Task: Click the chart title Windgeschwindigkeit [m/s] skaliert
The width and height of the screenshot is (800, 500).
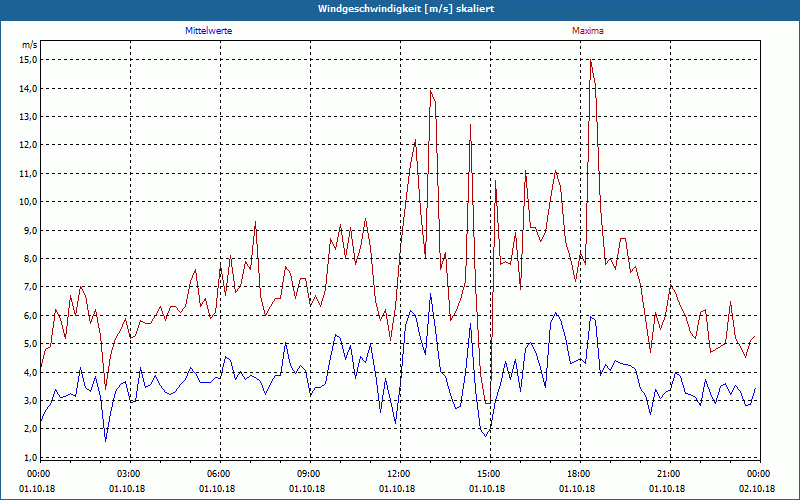Action: click(x=406, y=9)
